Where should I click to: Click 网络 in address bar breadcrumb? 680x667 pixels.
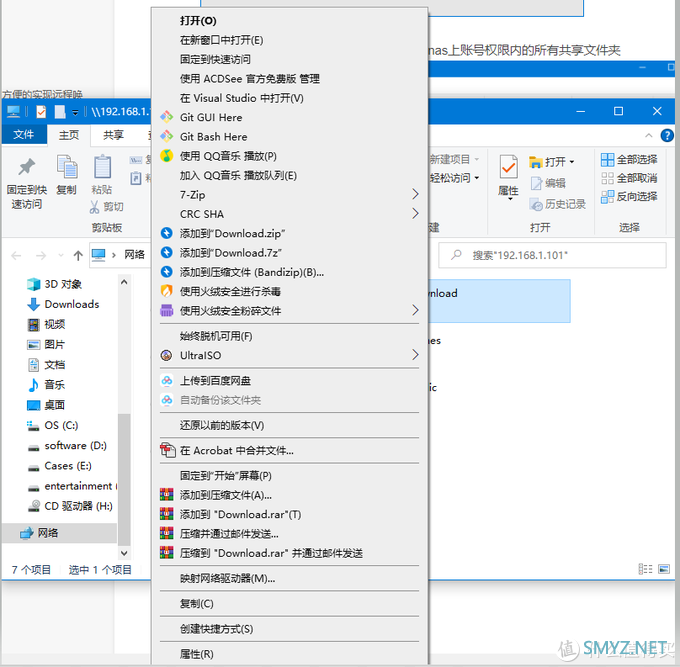pyautogui.click(x=134, y=255)
